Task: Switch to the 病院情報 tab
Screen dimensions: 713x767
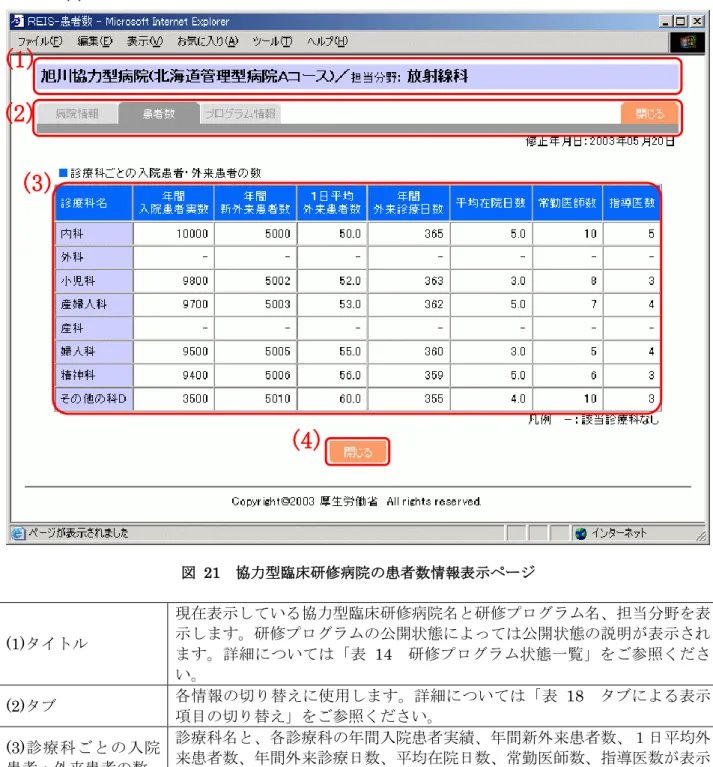Action: point(77,113)
